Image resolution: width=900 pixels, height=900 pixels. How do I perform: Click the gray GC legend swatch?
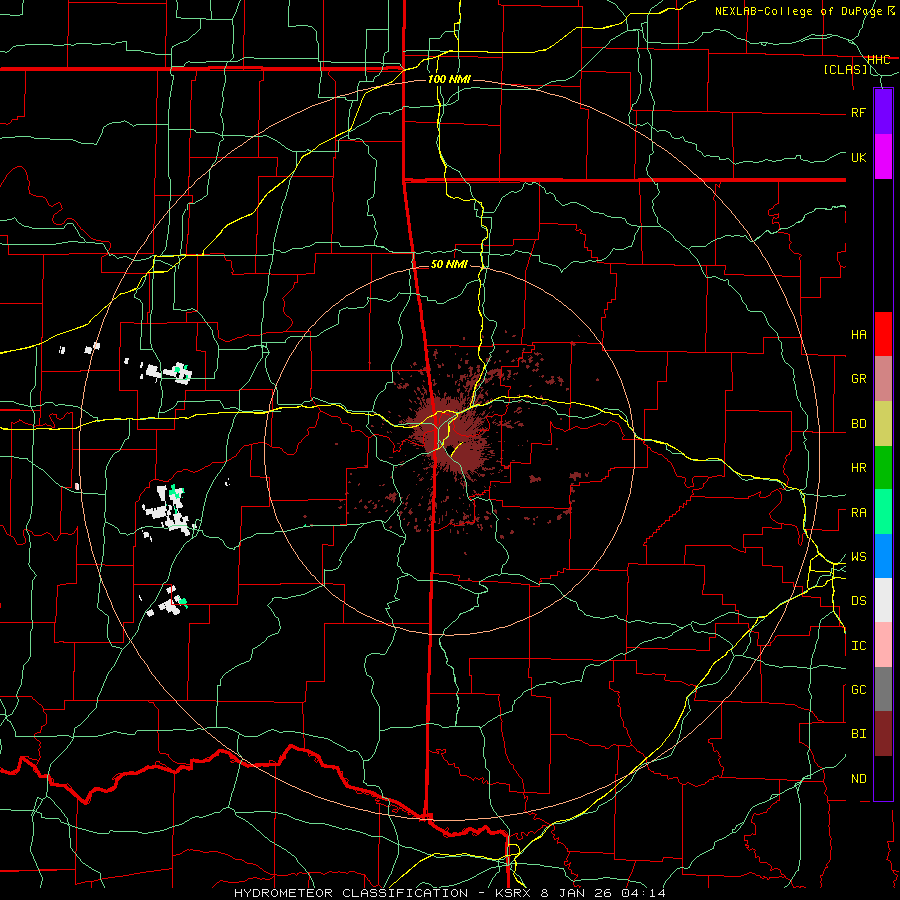(x=883, y=689)
